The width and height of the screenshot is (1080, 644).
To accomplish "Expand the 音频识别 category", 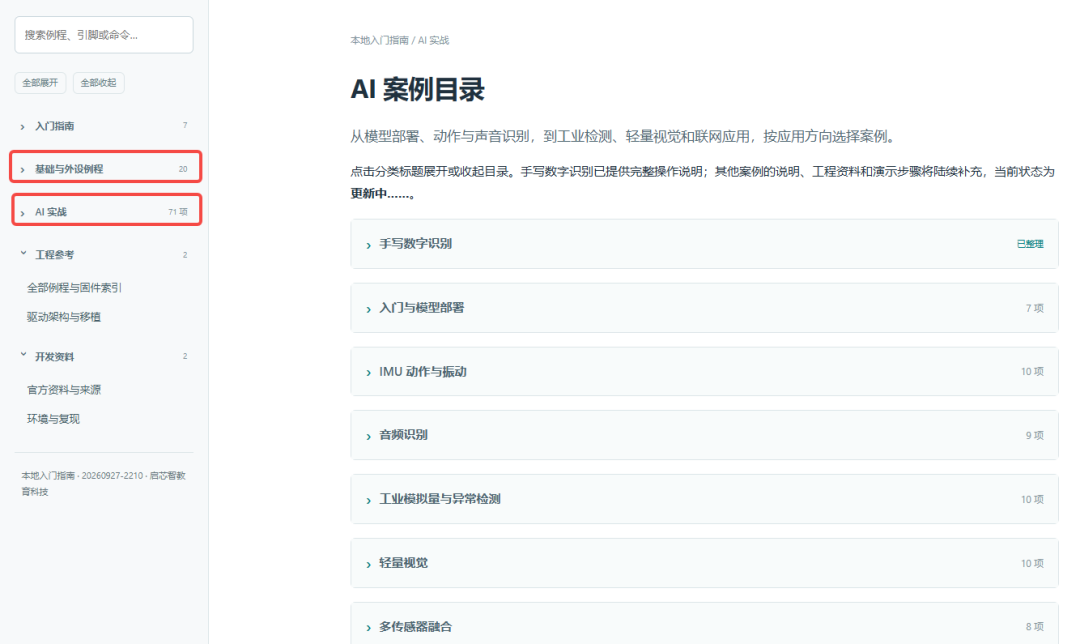I will [x=705, y=435].
